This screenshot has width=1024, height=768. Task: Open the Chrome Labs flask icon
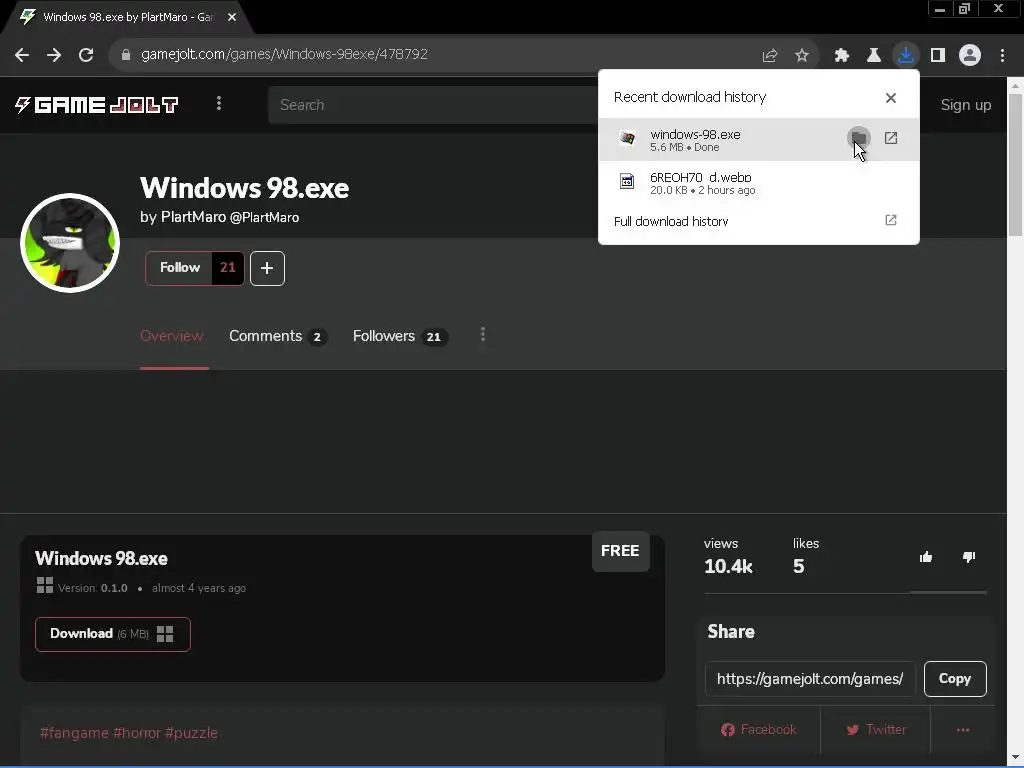tap(874, 56)
